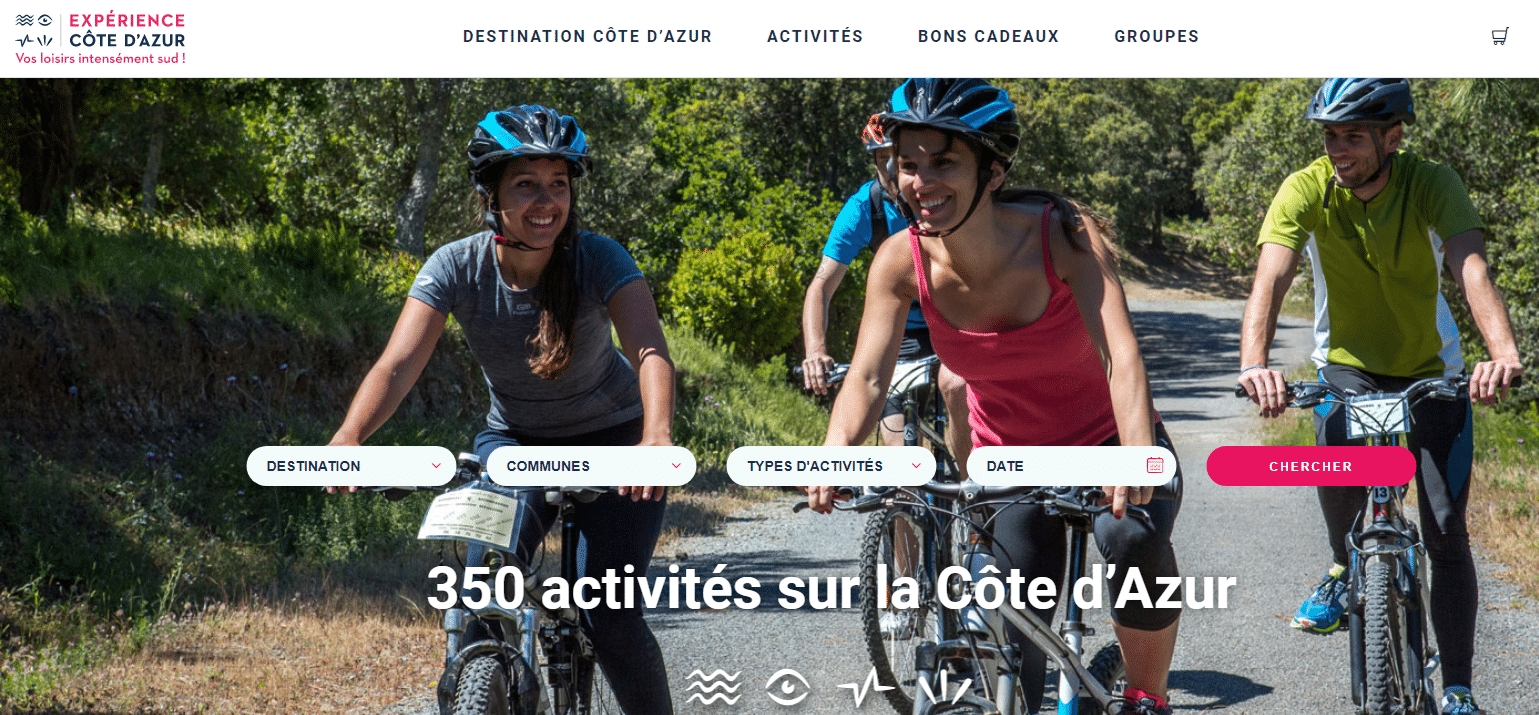Click the Date input field

click(1071, 466)
